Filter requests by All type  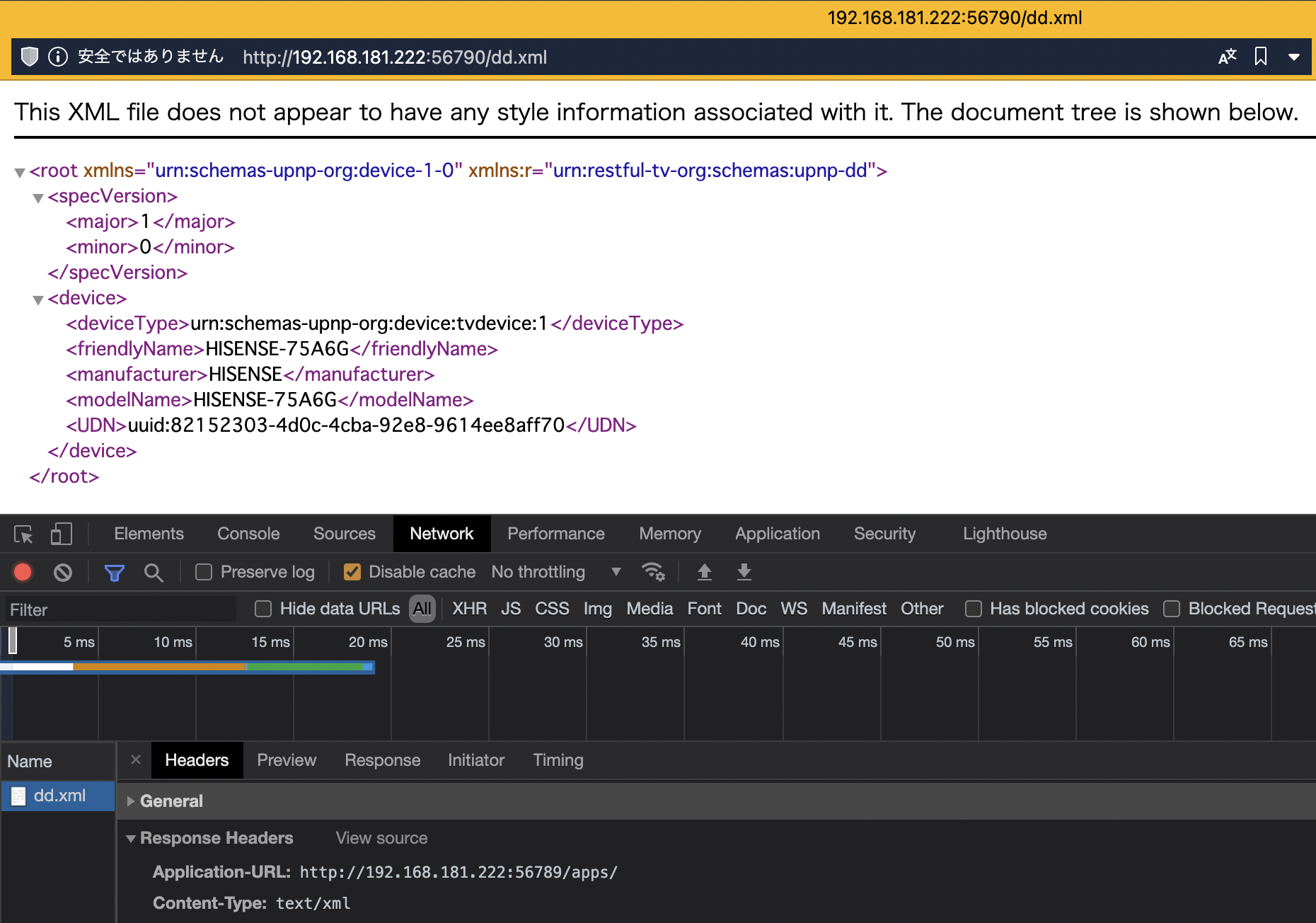422,609
